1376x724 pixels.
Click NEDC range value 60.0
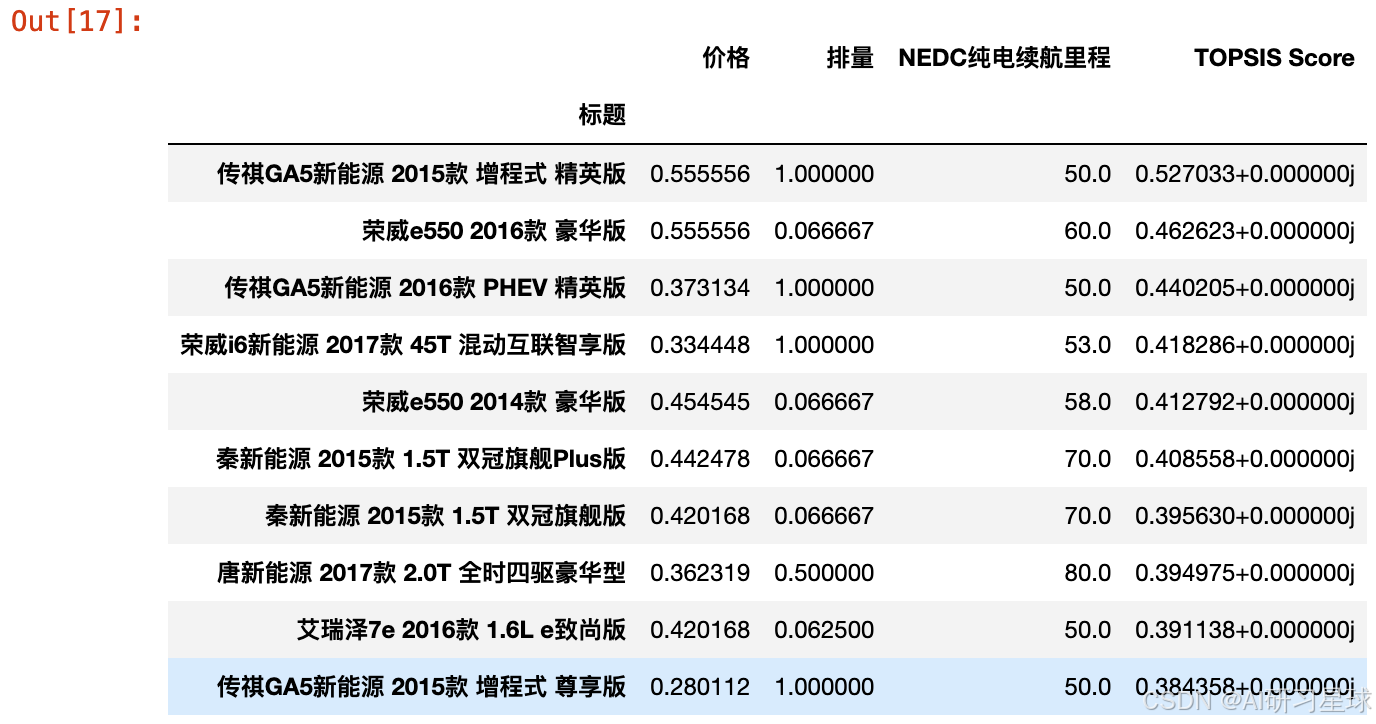tap(1087, 231)
